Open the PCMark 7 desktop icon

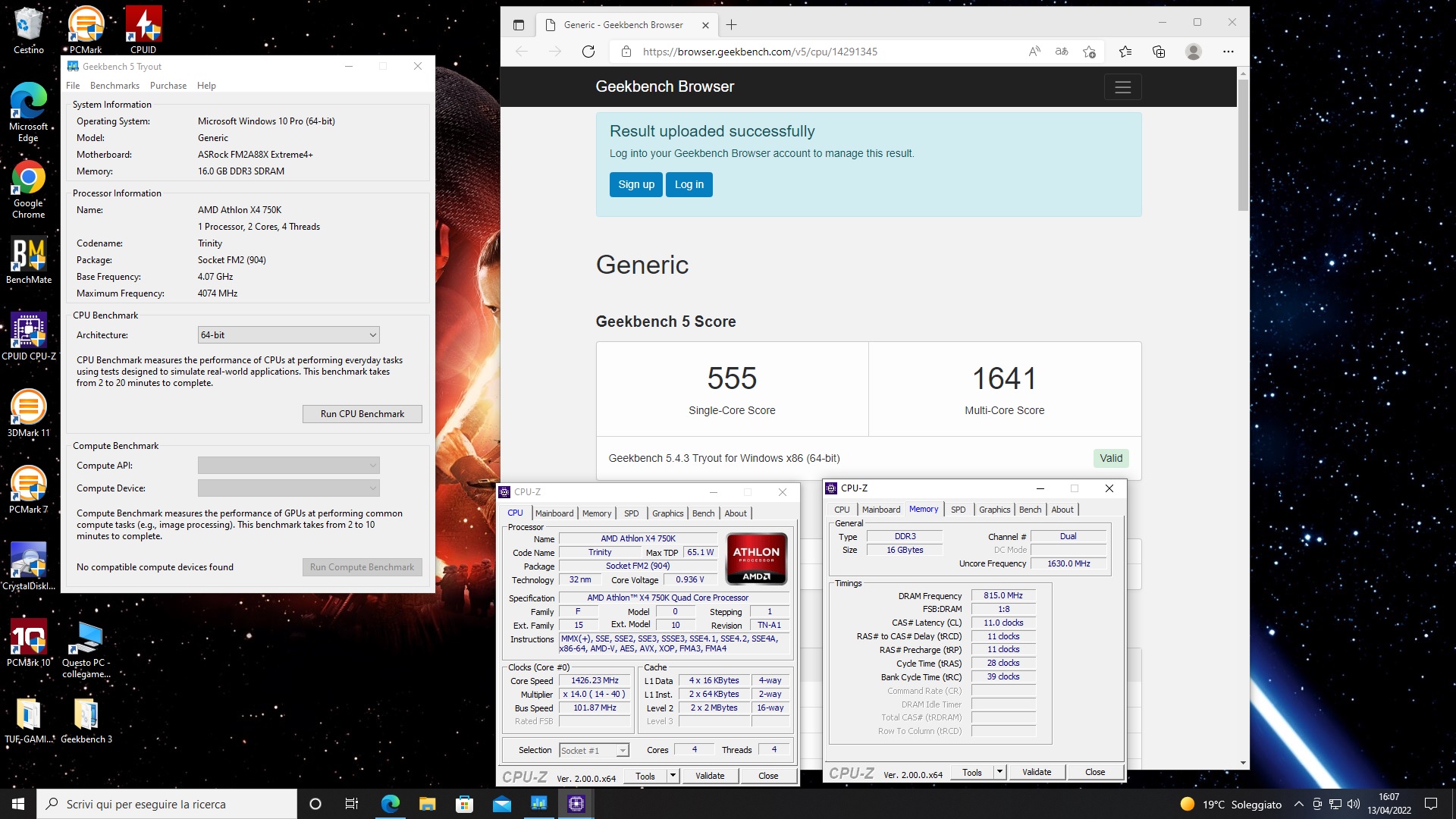point(29,490)
